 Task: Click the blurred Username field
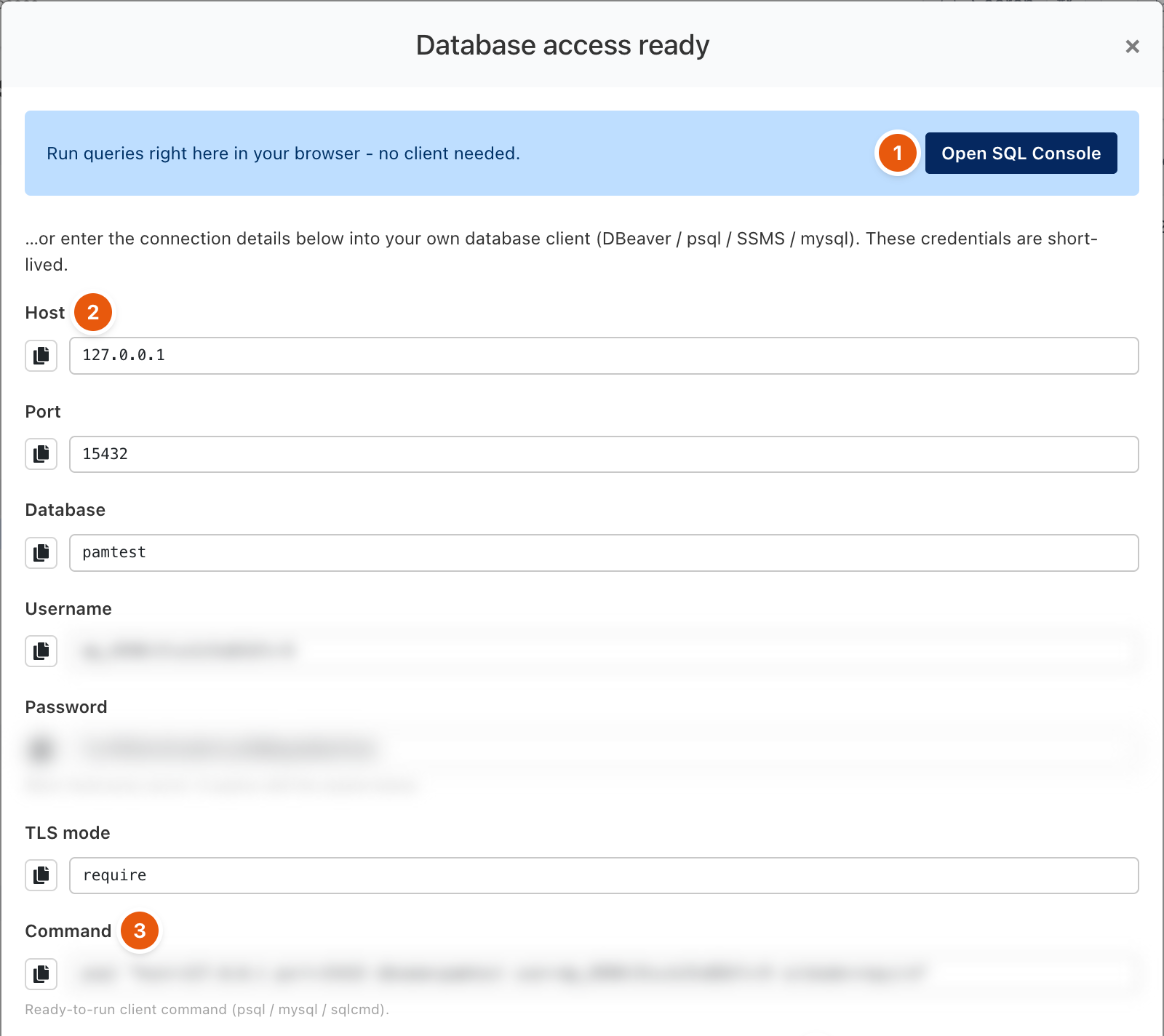click(604, 651)
